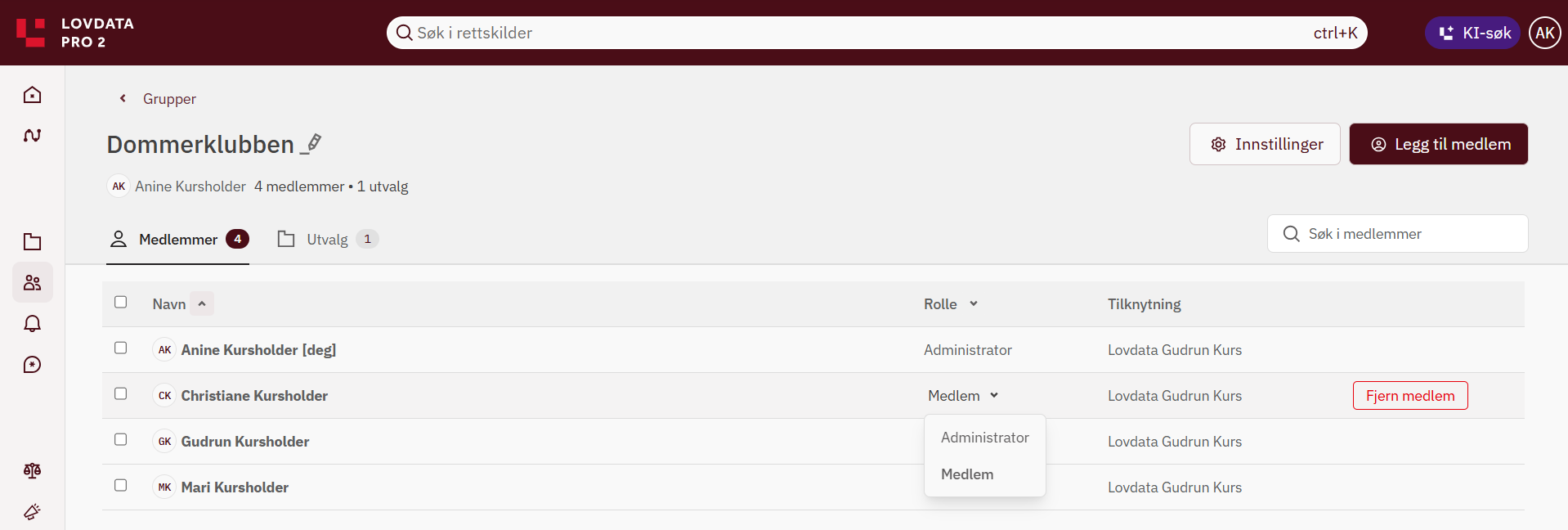Edit group name with pencil icon
The height and width of the screenshot is (530, 1568).
pos(311,144)
